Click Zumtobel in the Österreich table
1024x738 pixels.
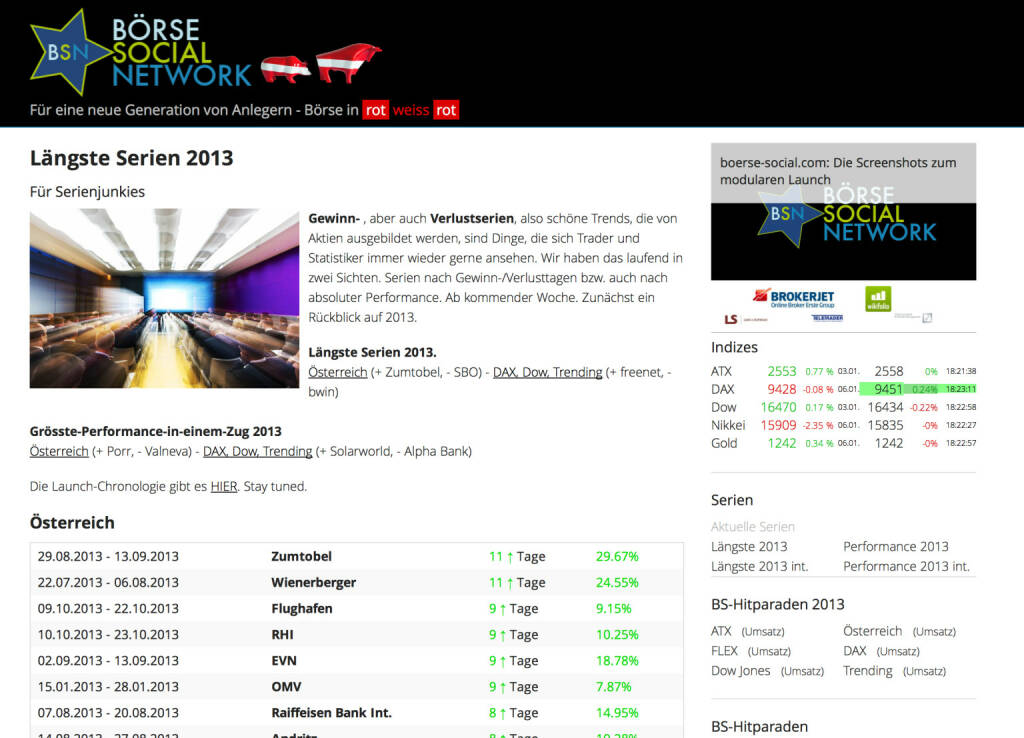[x=301, y=556]
